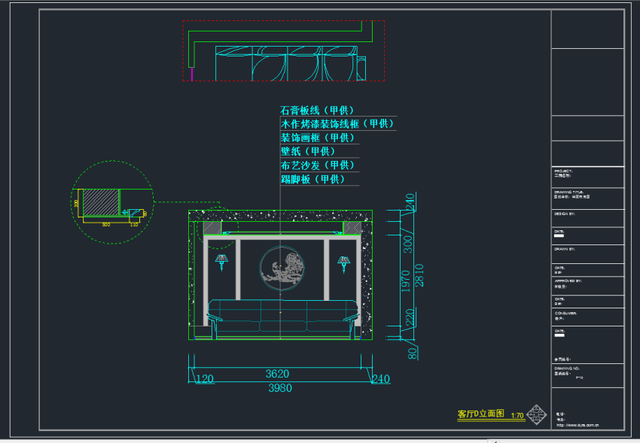The image size is (640, 443).
Task: Select the 木作烤漆装饰线框（甲供）annotation
Action: (x=337, y=124)
